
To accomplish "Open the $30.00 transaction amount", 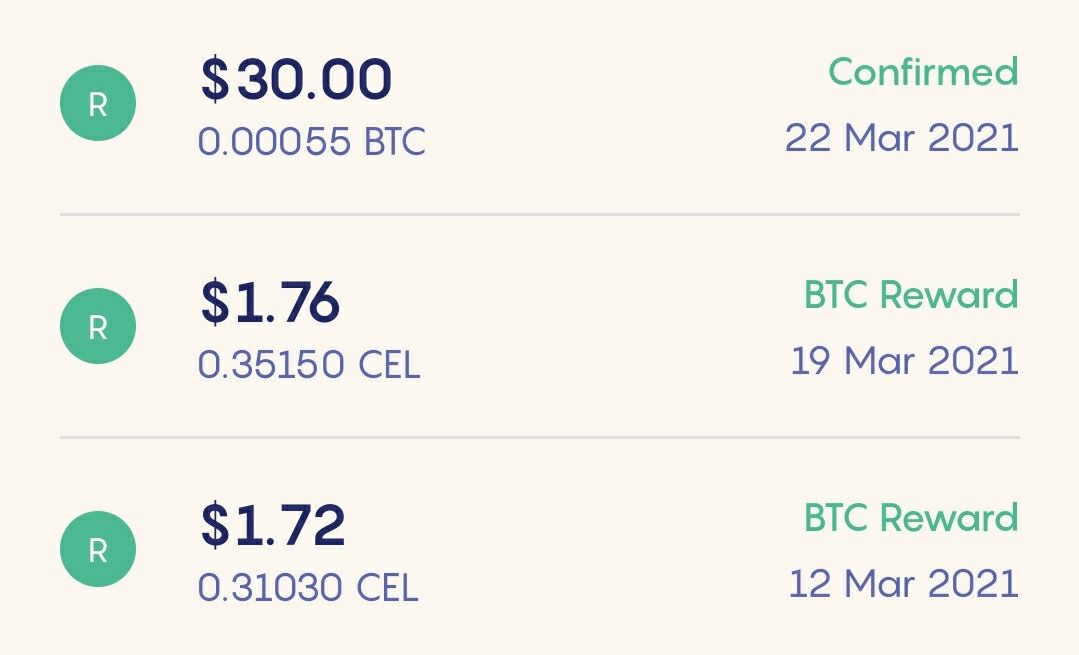I will (x=297, y=80).
